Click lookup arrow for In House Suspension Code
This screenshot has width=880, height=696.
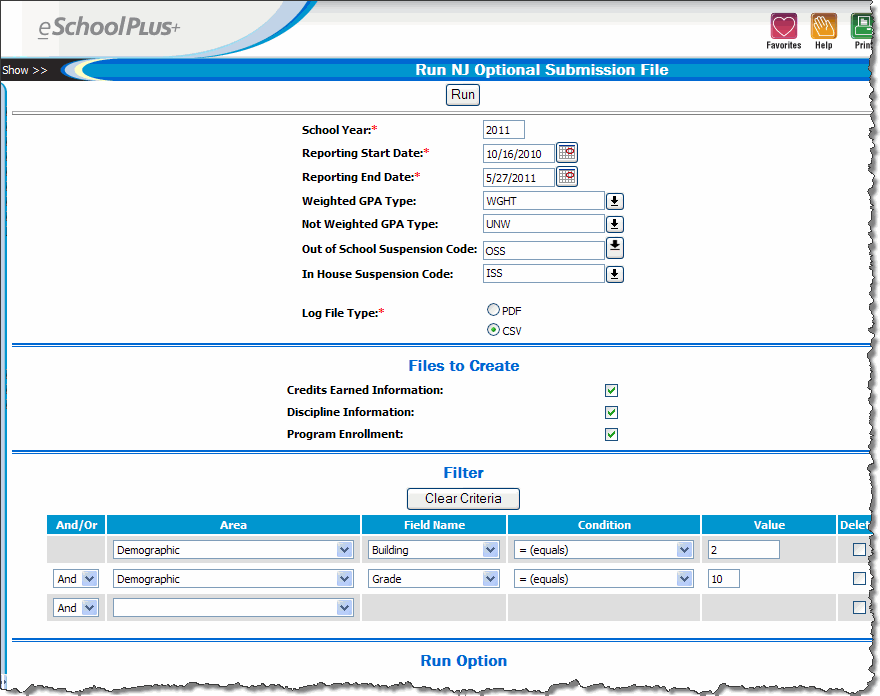pyautogui.click(x=615, y=274)
